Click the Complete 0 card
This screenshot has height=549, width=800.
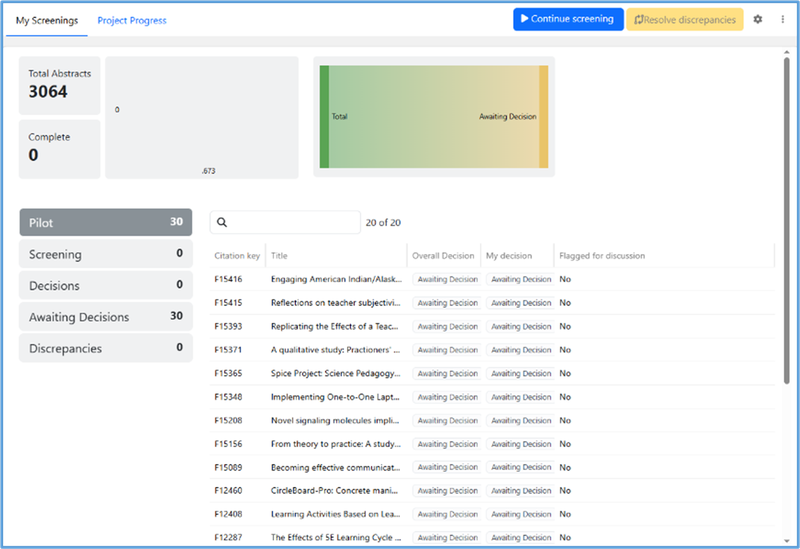tap(60, 149)
